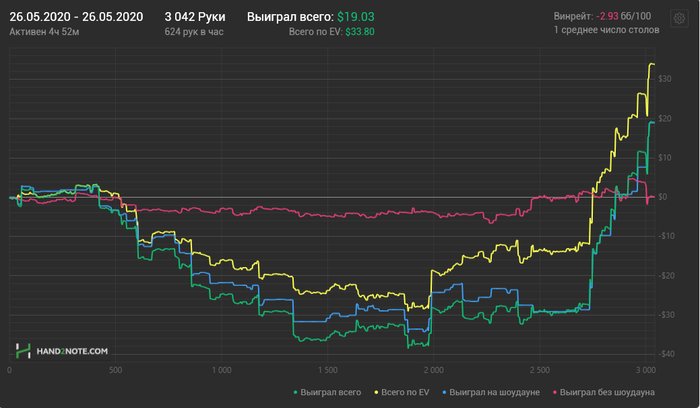Click the y-axis label $0
Viewport: 700px width, 408px height.
663,197
